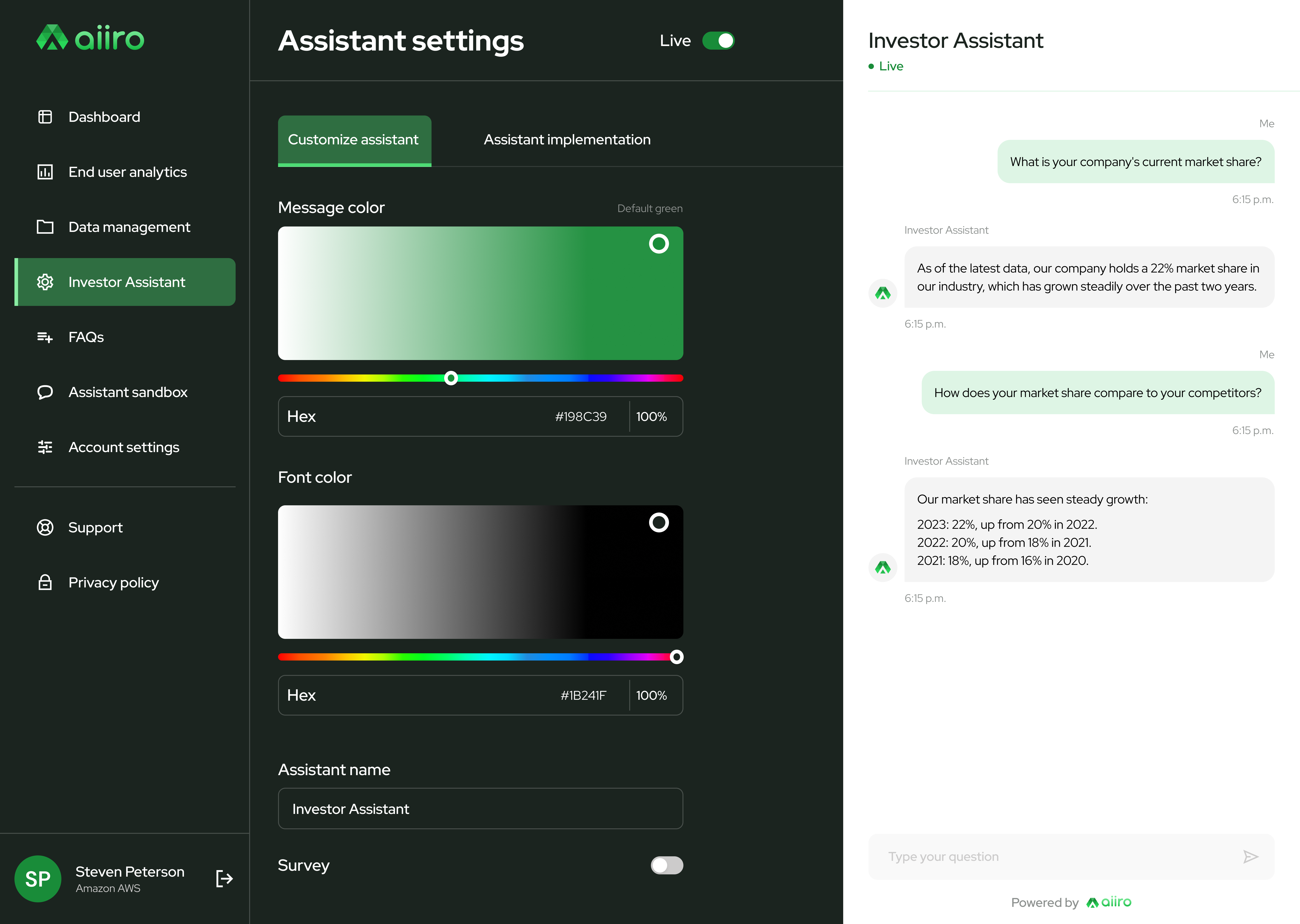The image size is (1300, 924).
Task: Click the End user analytics chart icon
Action: 45,172
